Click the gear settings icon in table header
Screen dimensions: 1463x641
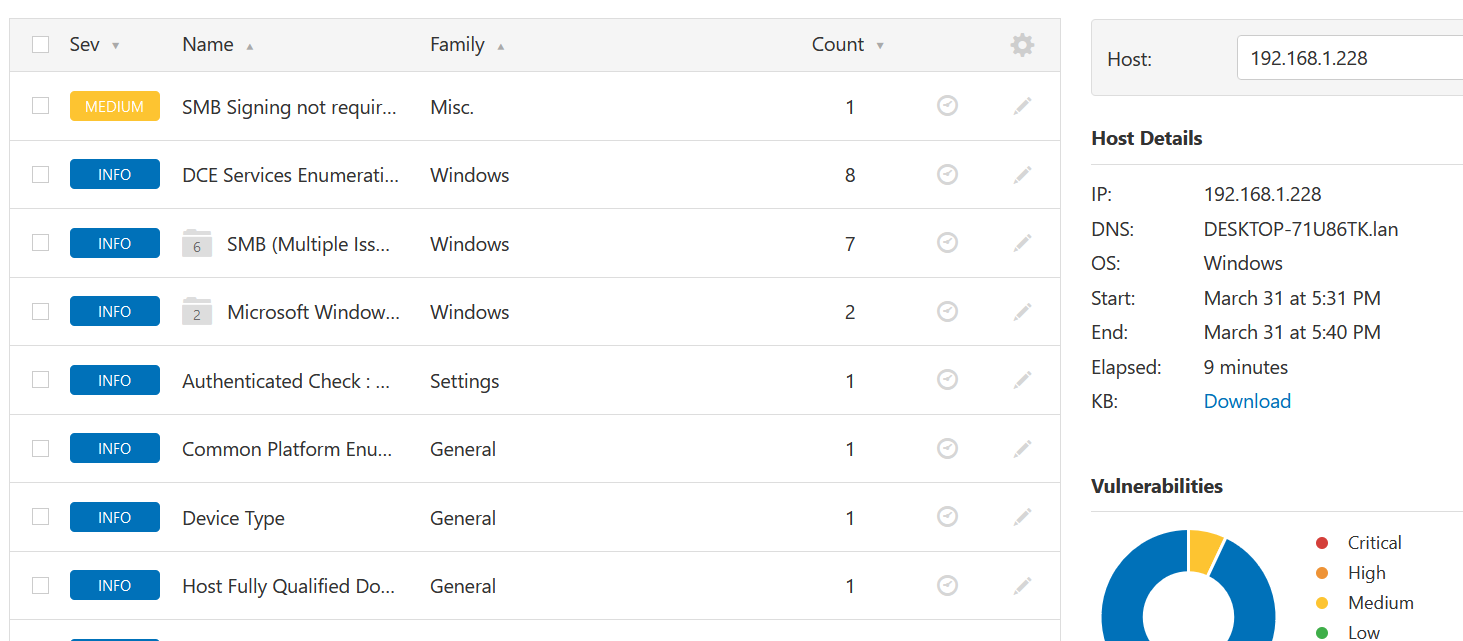click(1022, 45)
